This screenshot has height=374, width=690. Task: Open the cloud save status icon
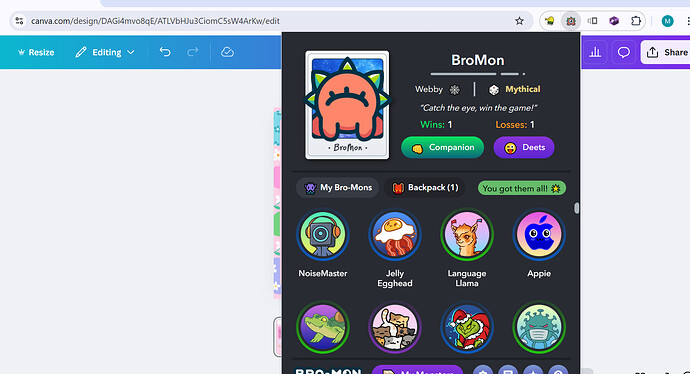[x=227, y=52]
